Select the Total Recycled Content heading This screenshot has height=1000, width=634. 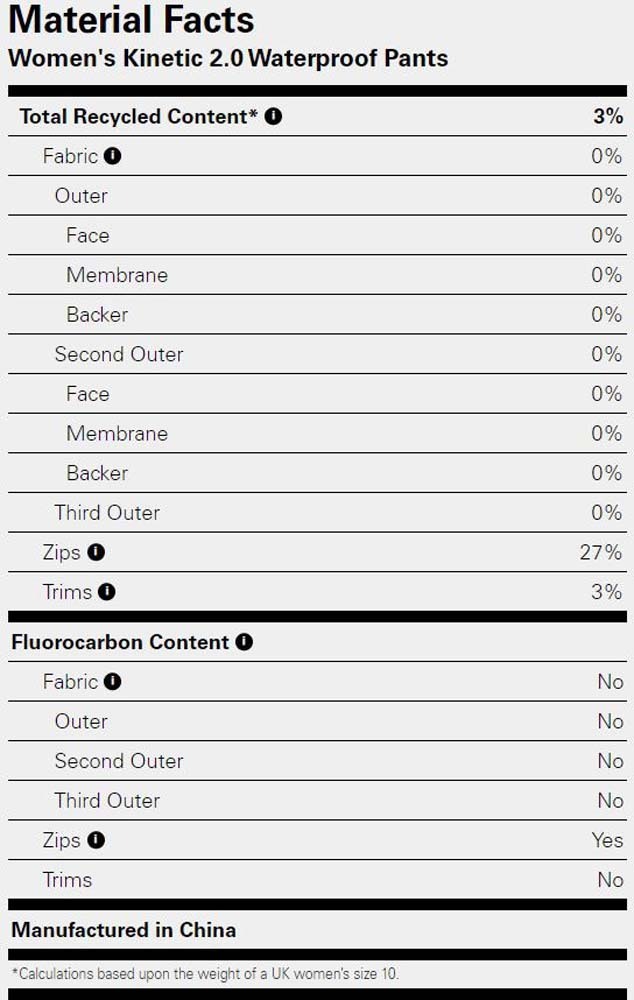click(x=138, y=116)
